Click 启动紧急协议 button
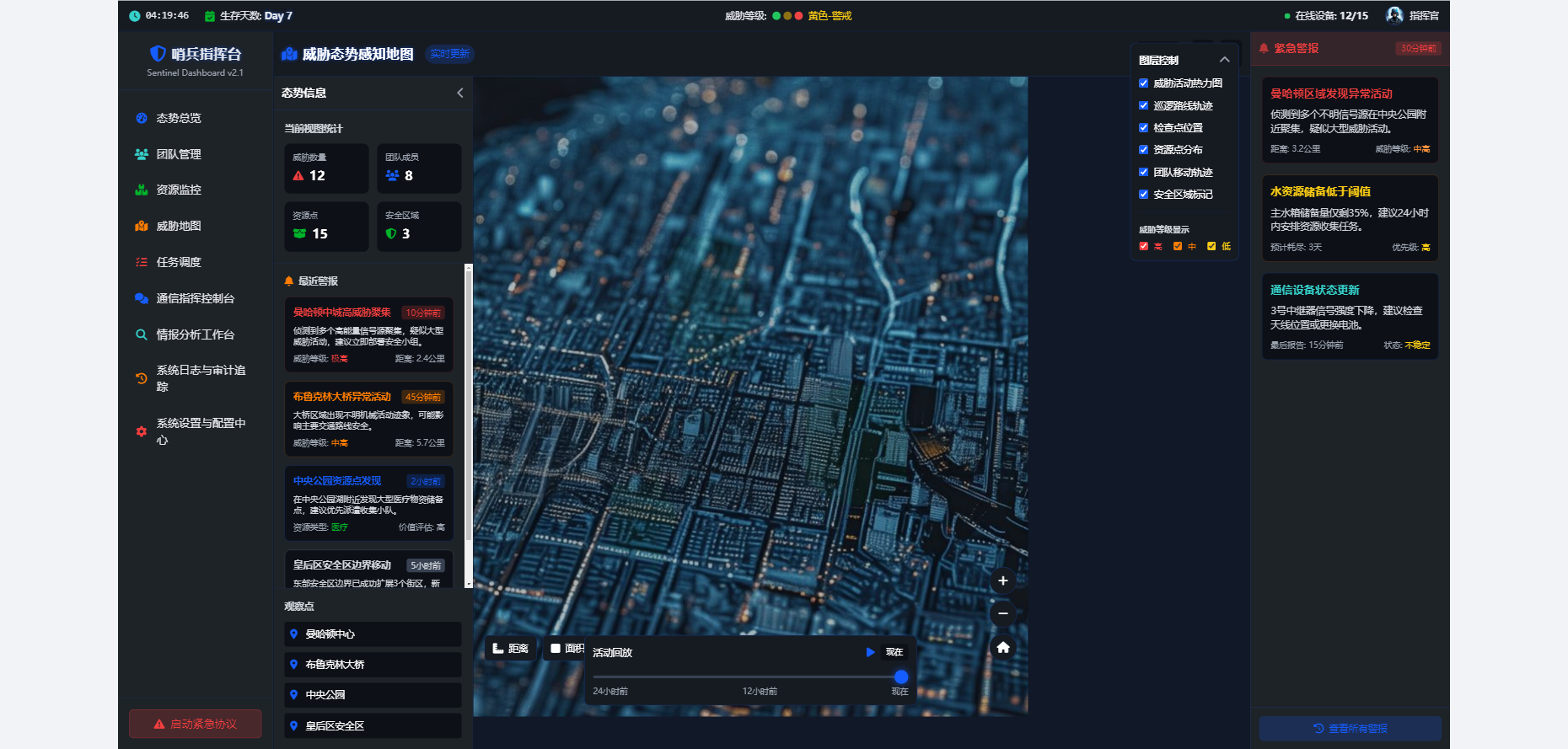The width and height of the screenshot is (1568, 749). [x=196, y=724]
